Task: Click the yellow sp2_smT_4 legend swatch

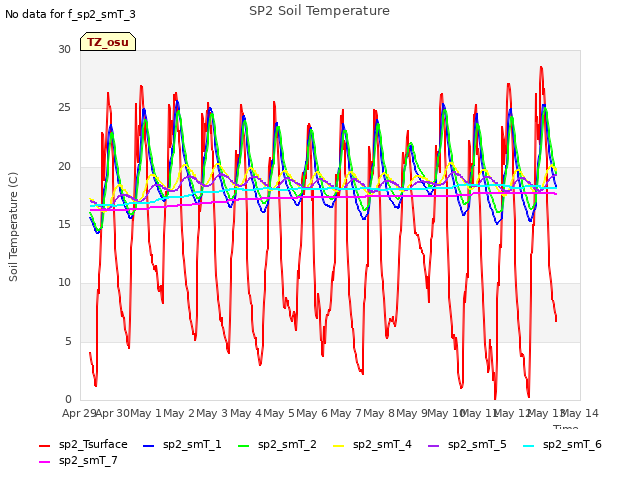Action: tap(339, 446)
